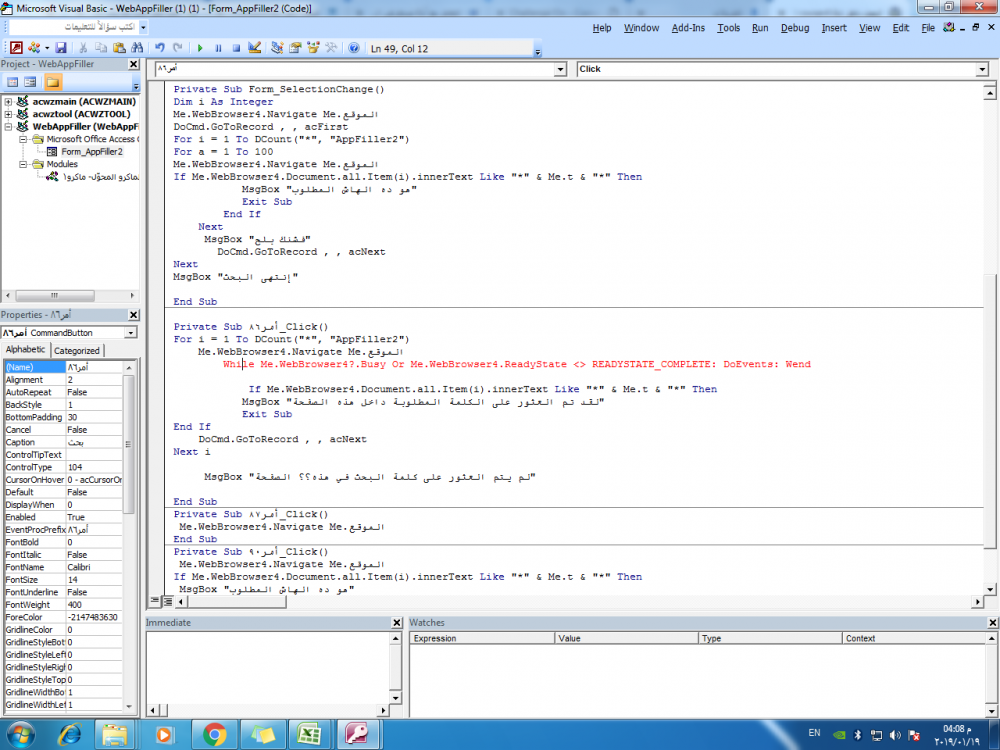Viewport: 1000px width, 750px height.
Task: Click the Paste clipboard icon
Action: point(119,48)
